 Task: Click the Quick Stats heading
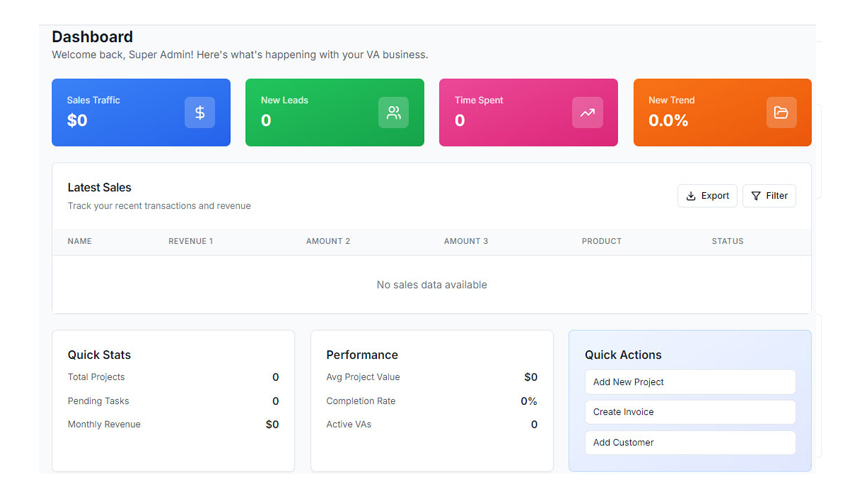[x=99, y=355]
